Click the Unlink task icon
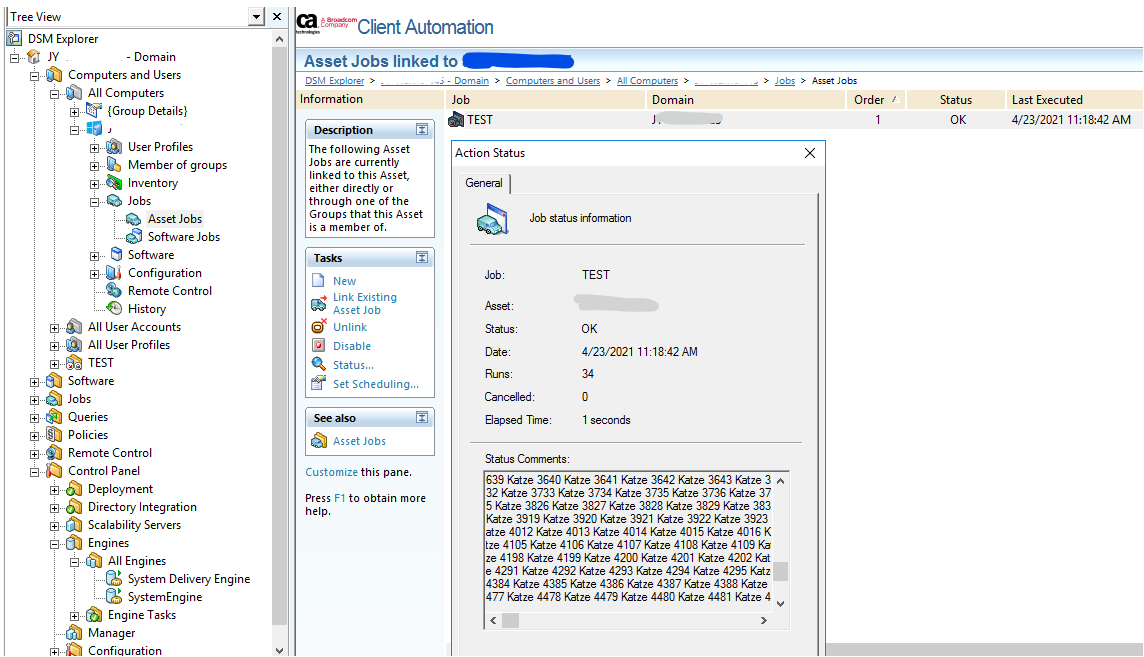1144x657 pixels. [319, 327]
